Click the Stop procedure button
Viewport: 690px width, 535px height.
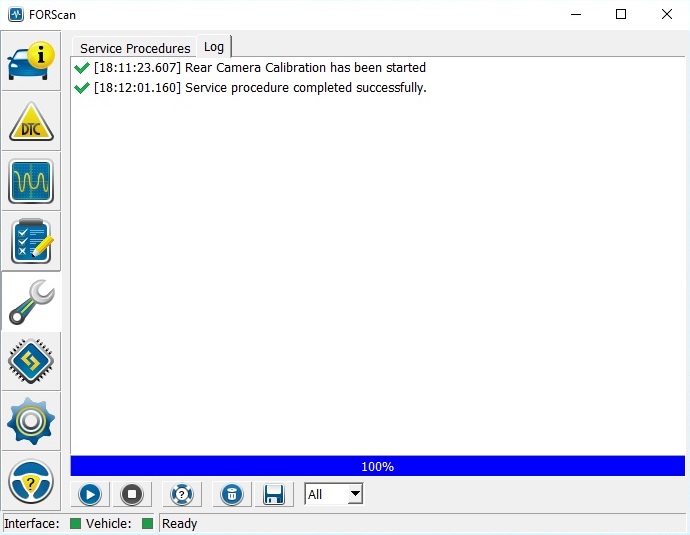tap(132, 494)
